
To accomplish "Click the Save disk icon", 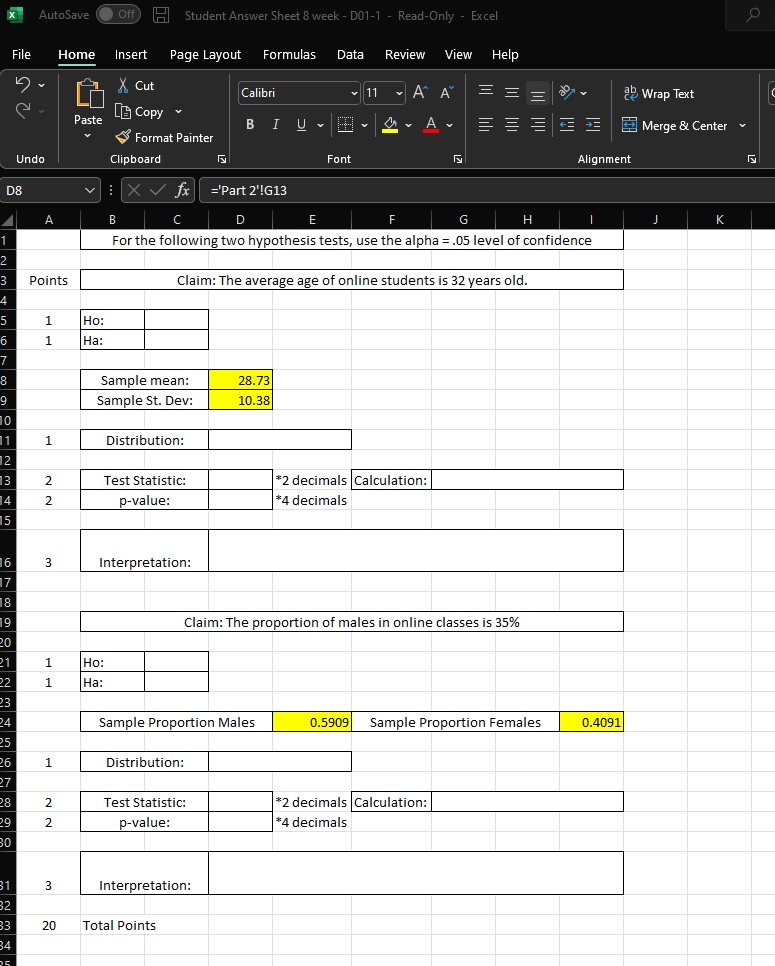I will point(161,15).
